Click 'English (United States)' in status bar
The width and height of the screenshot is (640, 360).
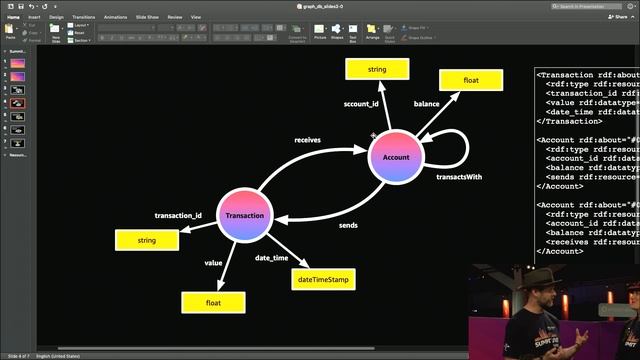(x=58, y=356)
